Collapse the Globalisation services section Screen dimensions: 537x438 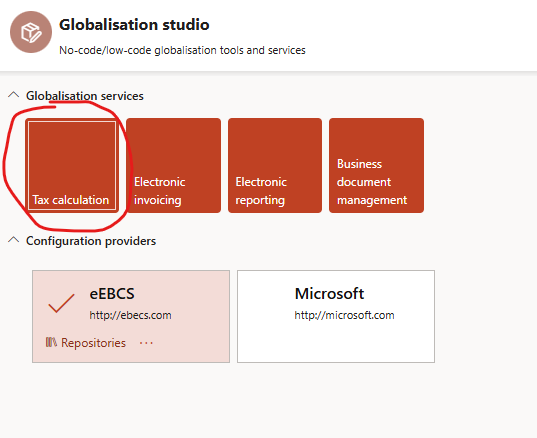tap(14, 95)
